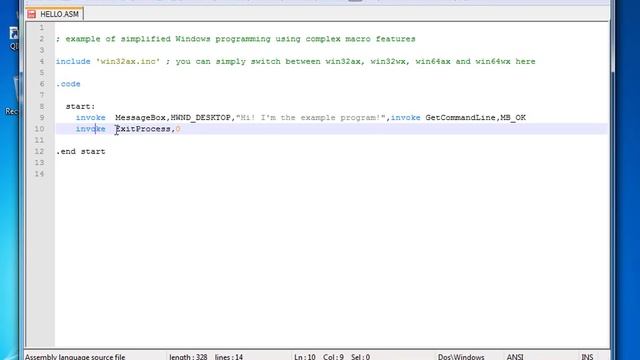Screen dimensions: 640x360
Task: Click the 'Dos\Windows' line-ending status field
Action: tap(461, 357)
